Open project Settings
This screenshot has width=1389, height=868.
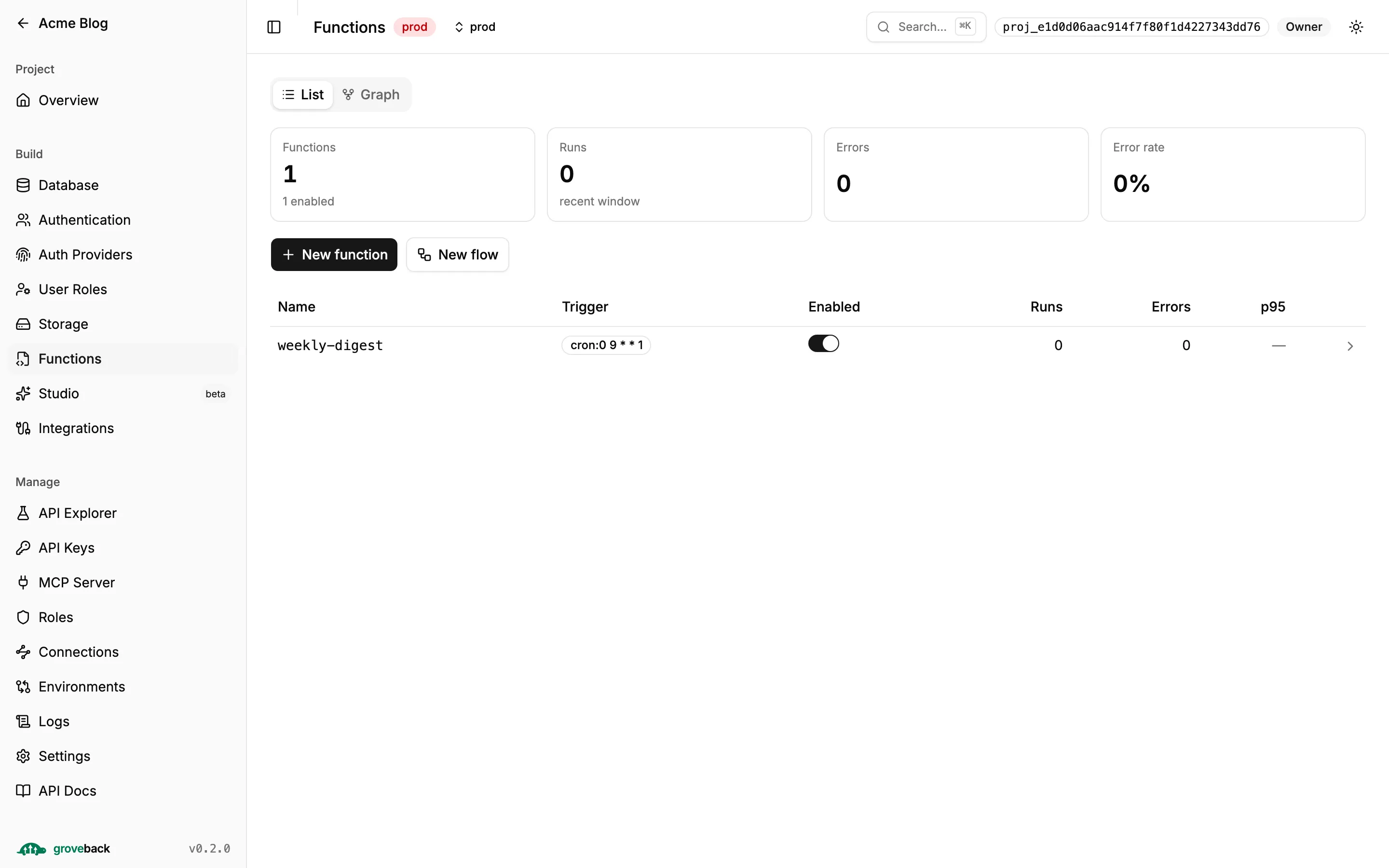coord(123,756)
